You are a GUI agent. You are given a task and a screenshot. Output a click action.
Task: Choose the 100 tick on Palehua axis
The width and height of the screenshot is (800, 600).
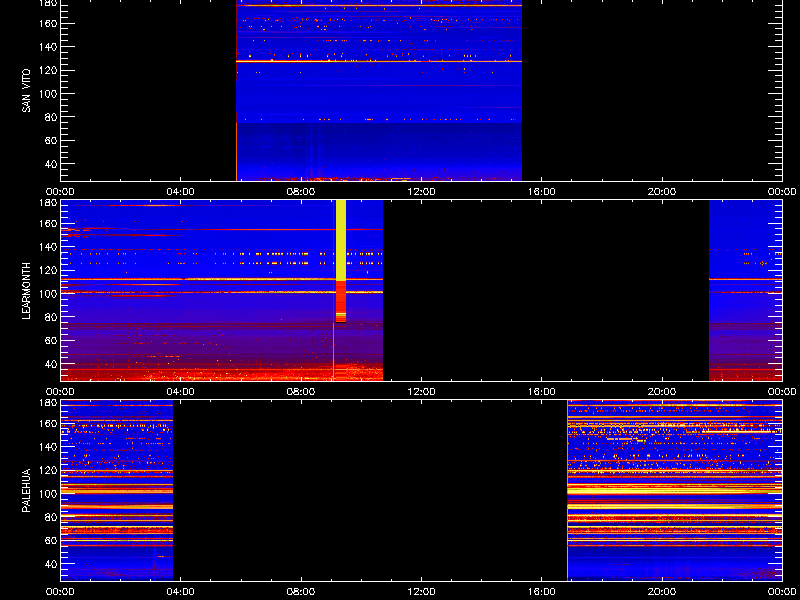click(48, 494)
